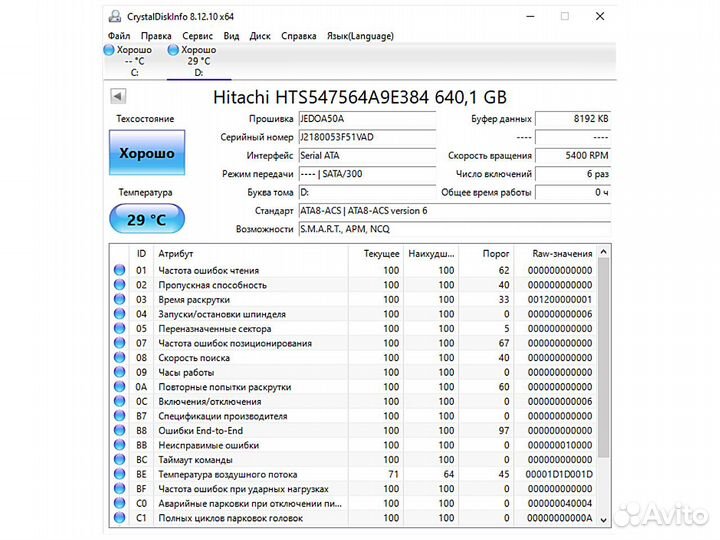Minimize the CrystalDiskInfo window
Screen dimensions: 720x540
pyautogui.click(x=530, y=17)
